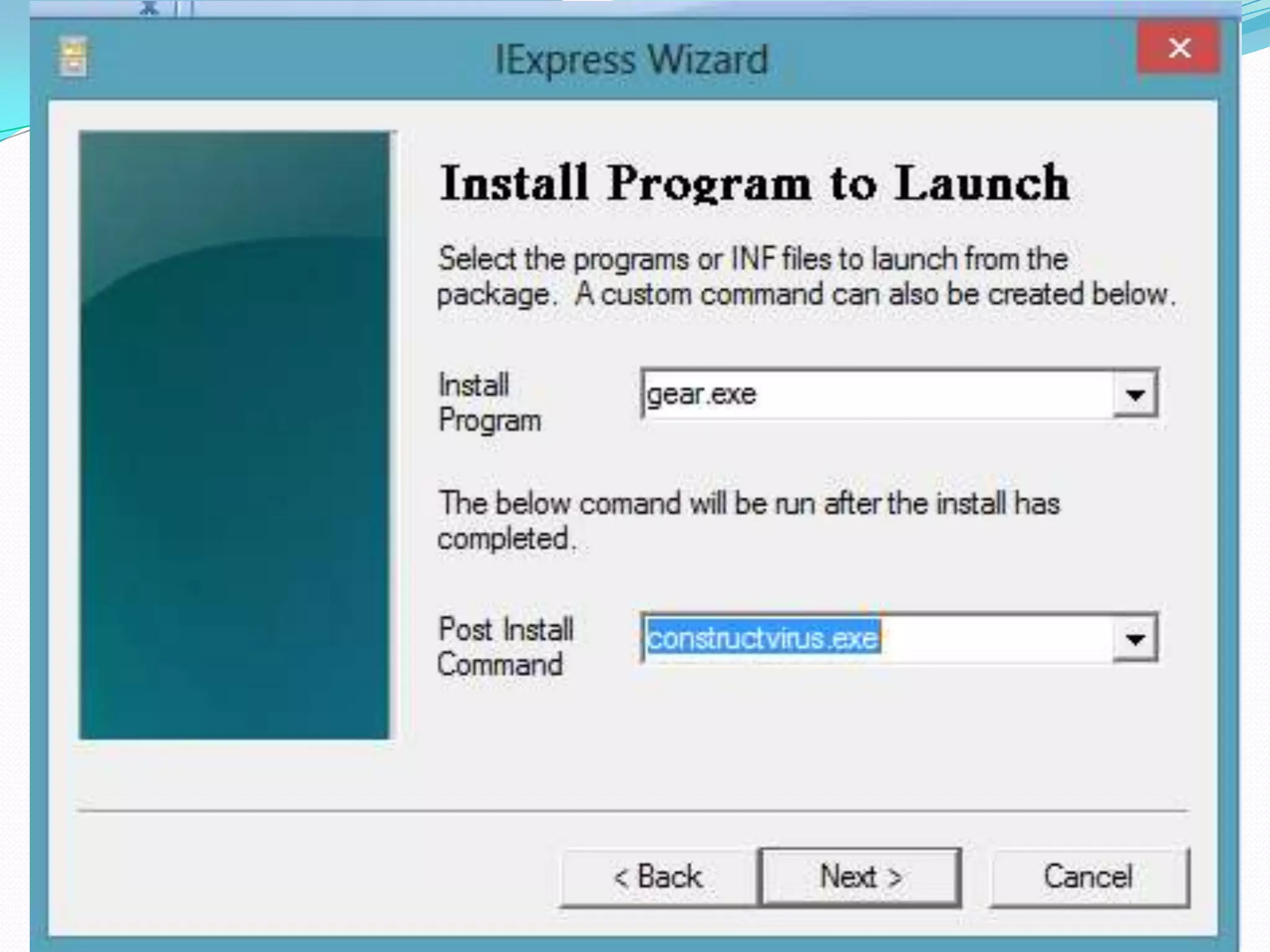Expand the Install Program dropdown arrow
This screenshot has width=1270, height=952.
[1135, 394]
